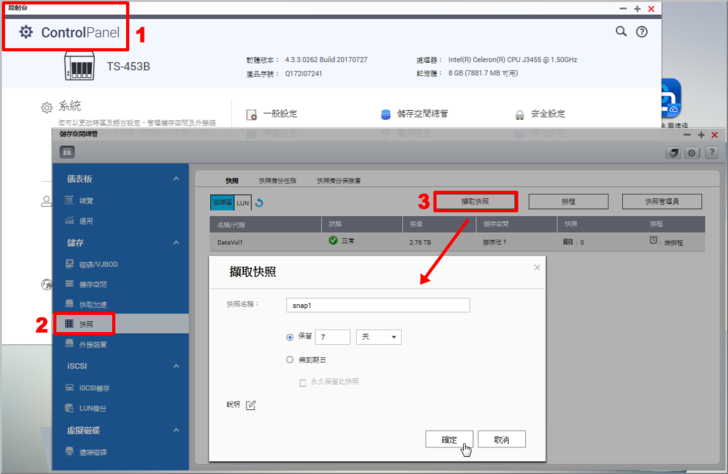The width and height of the screenshot is (728, 474).
Task: Click the 擷取快照 take snapshot button
Action: (x=475, y=201)
